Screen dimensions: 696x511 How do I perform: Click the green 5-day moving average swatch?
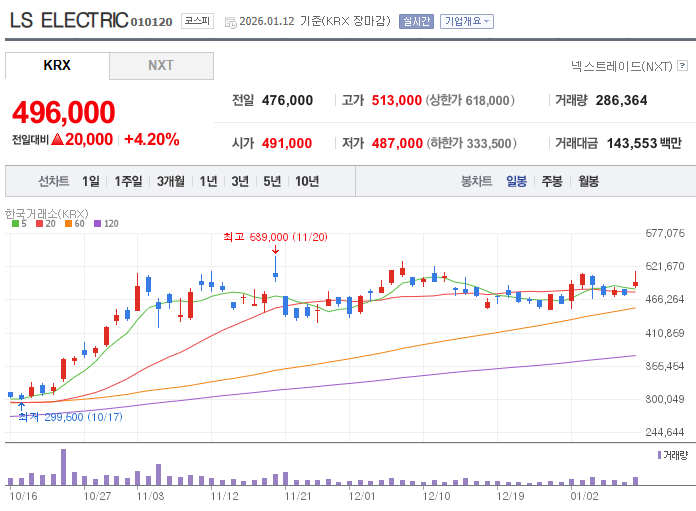coord(16,223)
